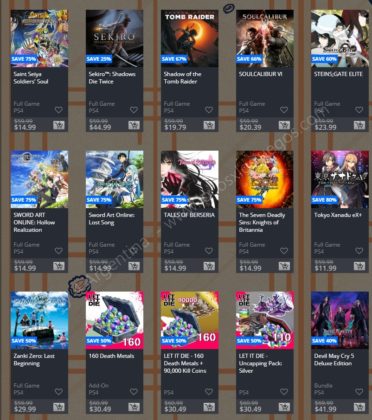The height and width of the screenshot is (420, 372).
Task: Open Tokyo Xanadu eX+ title link
Action: 338,215
